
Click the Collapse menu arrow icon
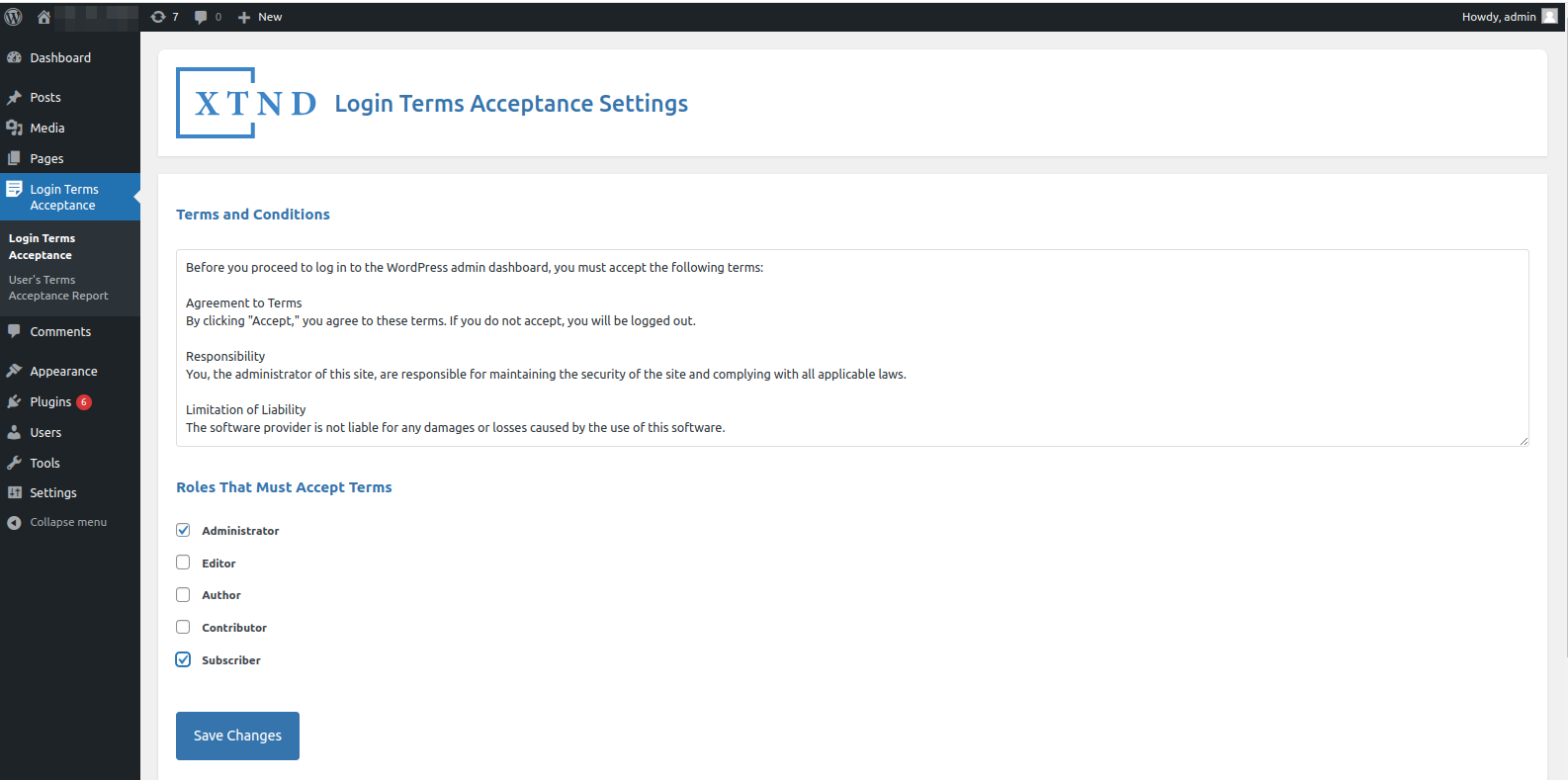(14, 522)
